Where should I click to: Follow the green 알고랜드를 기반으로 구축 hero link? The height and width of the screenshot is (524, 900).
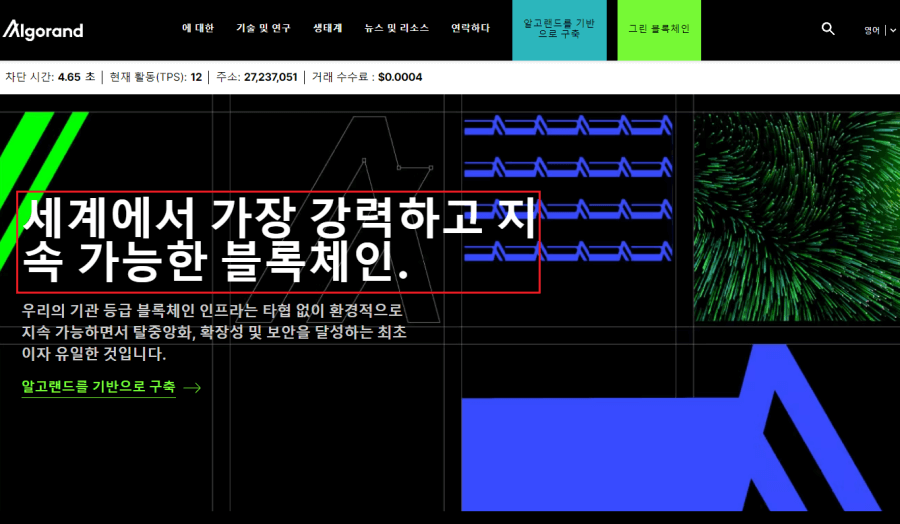pyautogui.click(x=98, y=387)
